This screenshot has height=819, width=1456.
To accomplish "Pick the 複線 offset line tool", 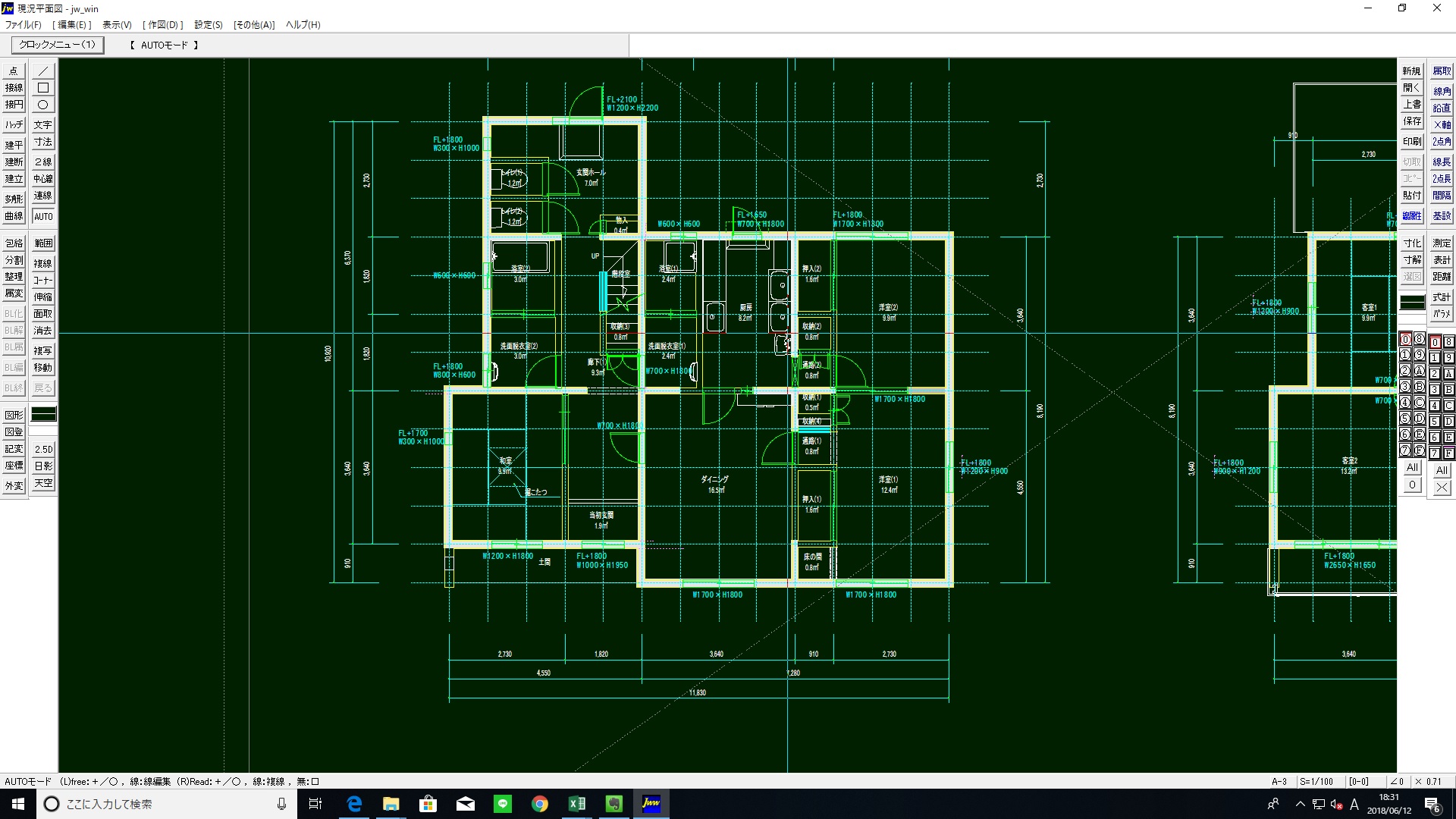I will point(43,264).
